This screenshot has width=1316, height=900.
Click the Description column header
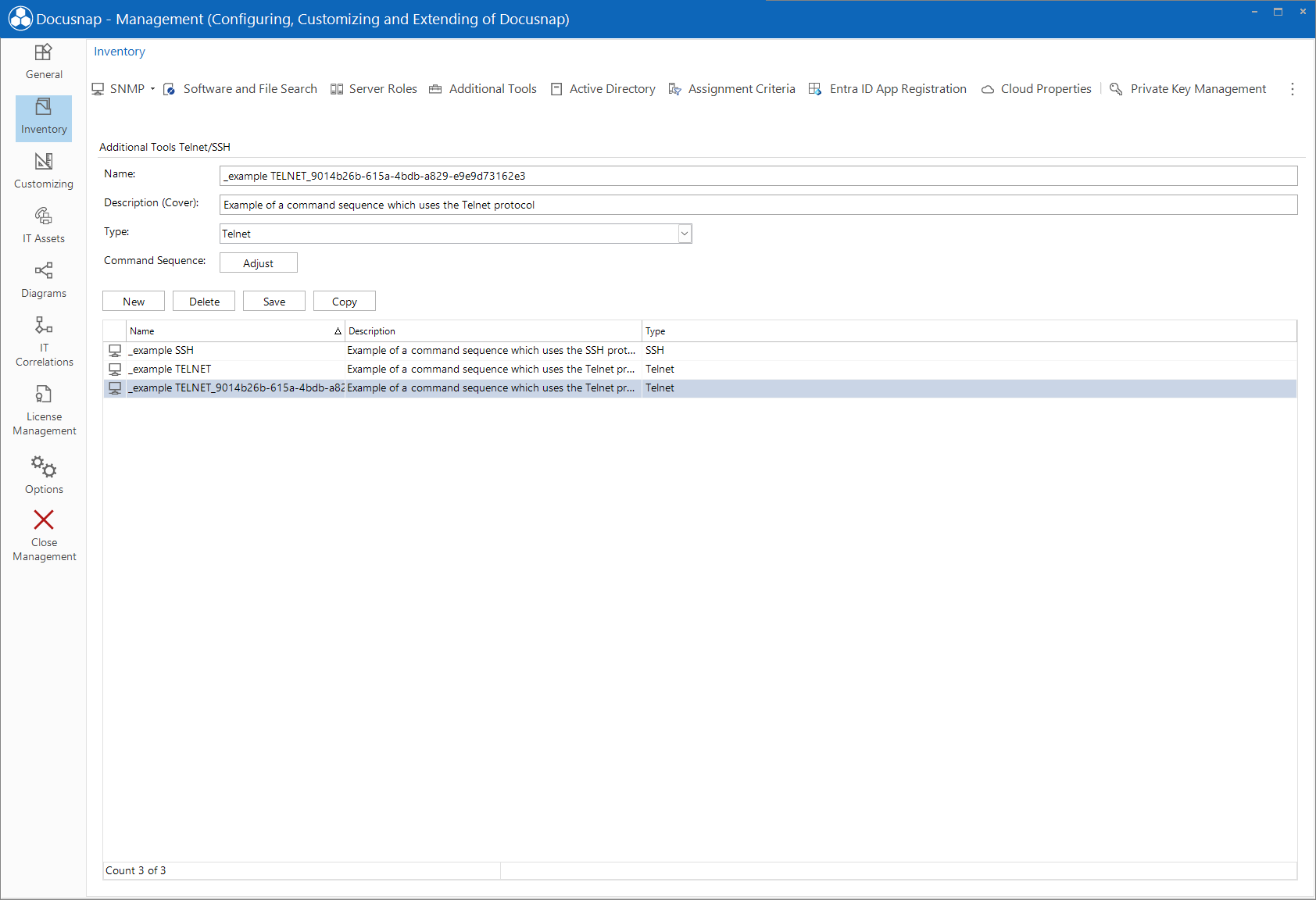[493, 331]
